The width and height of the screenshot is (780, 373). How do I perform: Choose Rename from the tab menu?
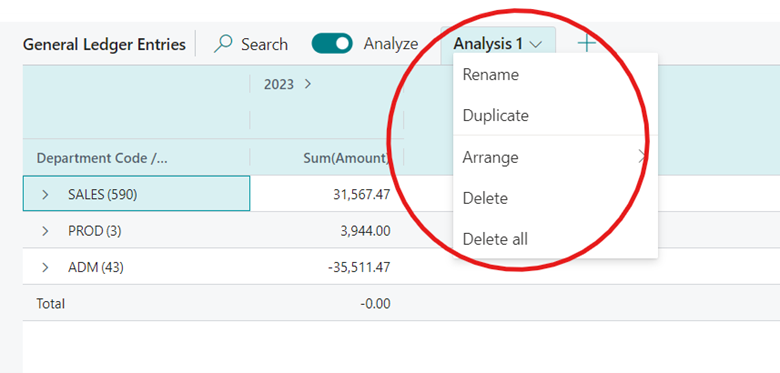point(555,75)
